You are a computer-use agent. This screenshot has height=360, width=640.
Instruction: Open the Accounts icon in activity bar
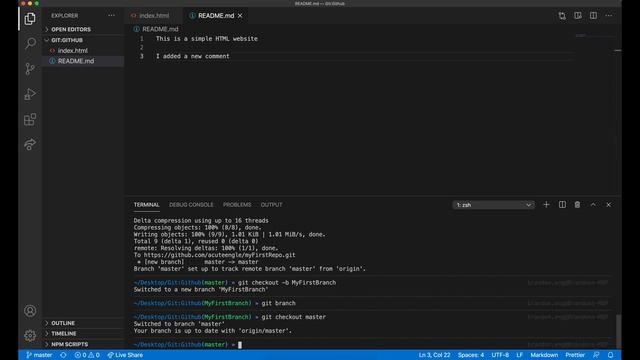[30, 311]
